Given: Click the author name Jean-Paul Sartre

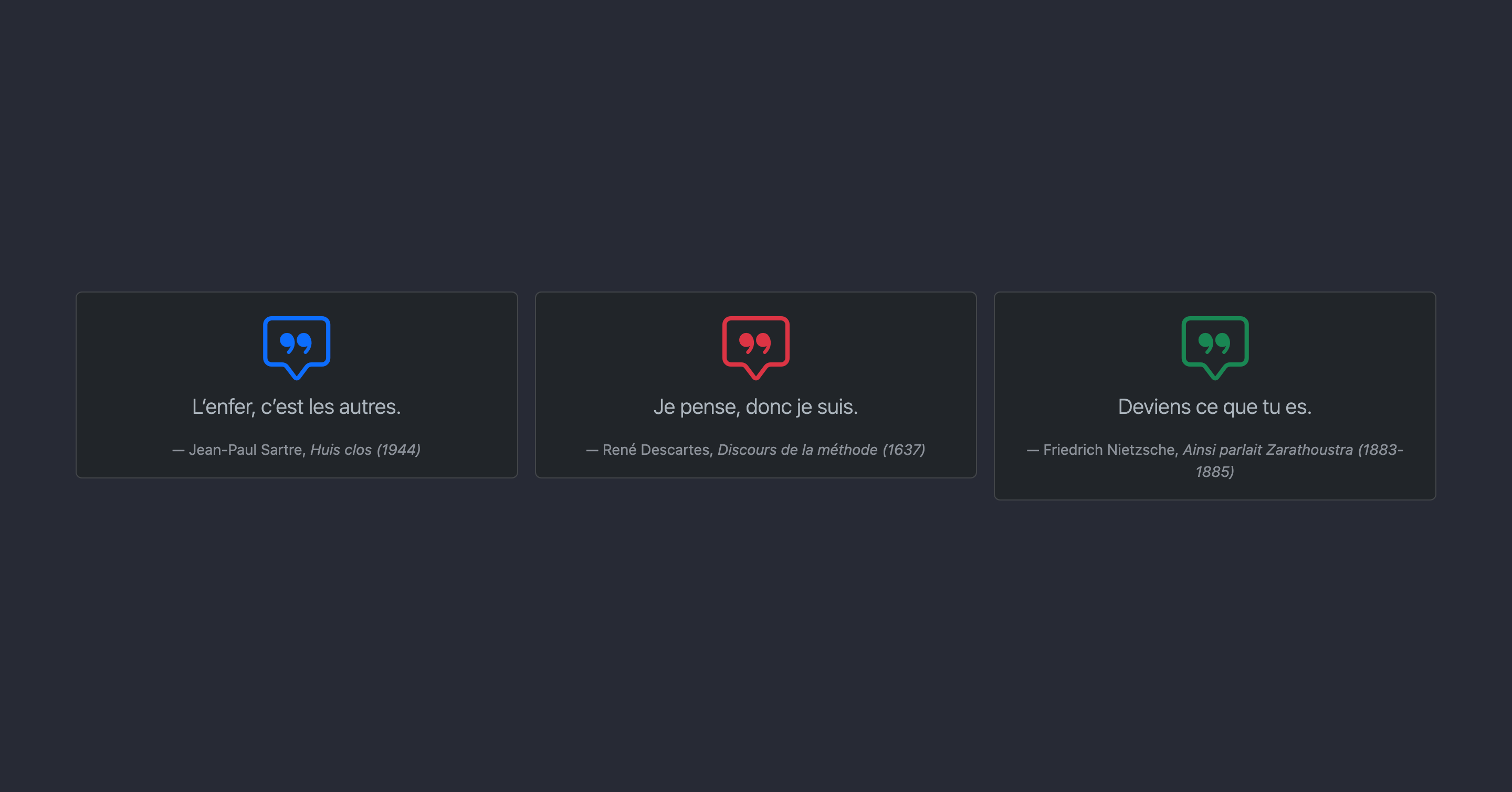Looking at the screenshot, I should click(x=245, y=450).
